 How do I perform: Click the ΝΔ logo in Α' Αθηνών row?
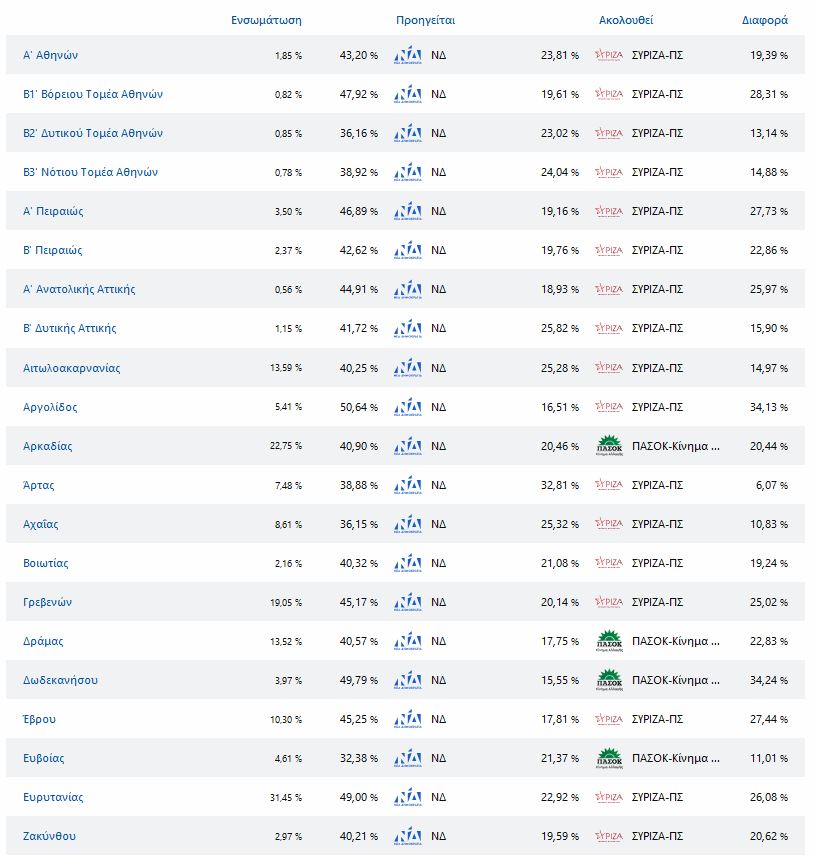(x=408, y=56)
